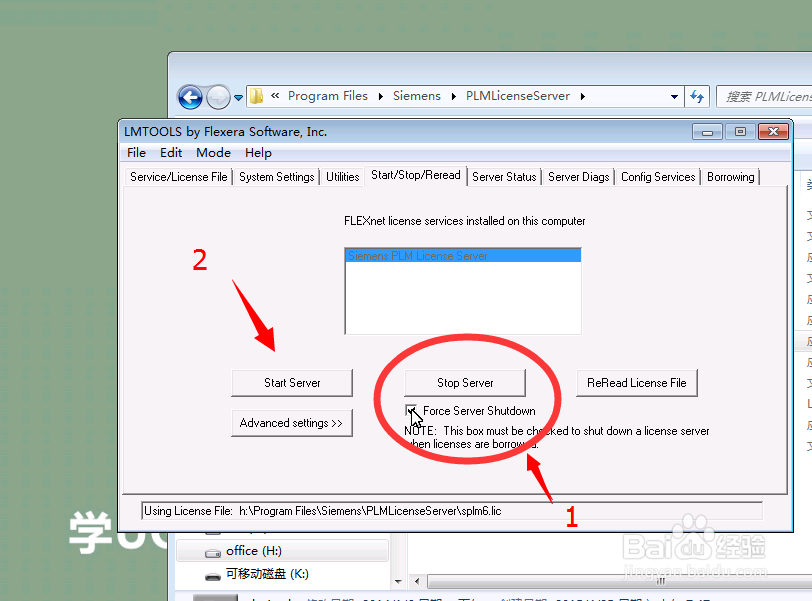Expand the arrow after Siemens
The image size is (812, 601).
pyautogui.click(x=454, y=96)
